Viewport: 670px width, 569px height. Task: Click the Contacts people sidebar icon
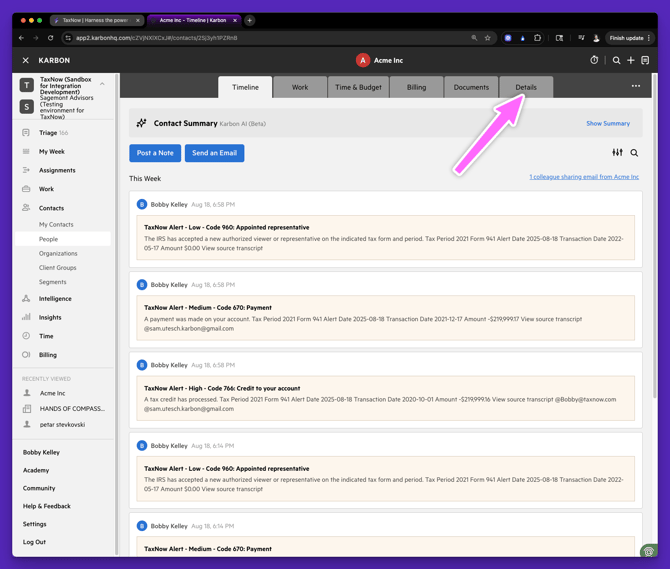pyautogui.click(x=26, y=208)
